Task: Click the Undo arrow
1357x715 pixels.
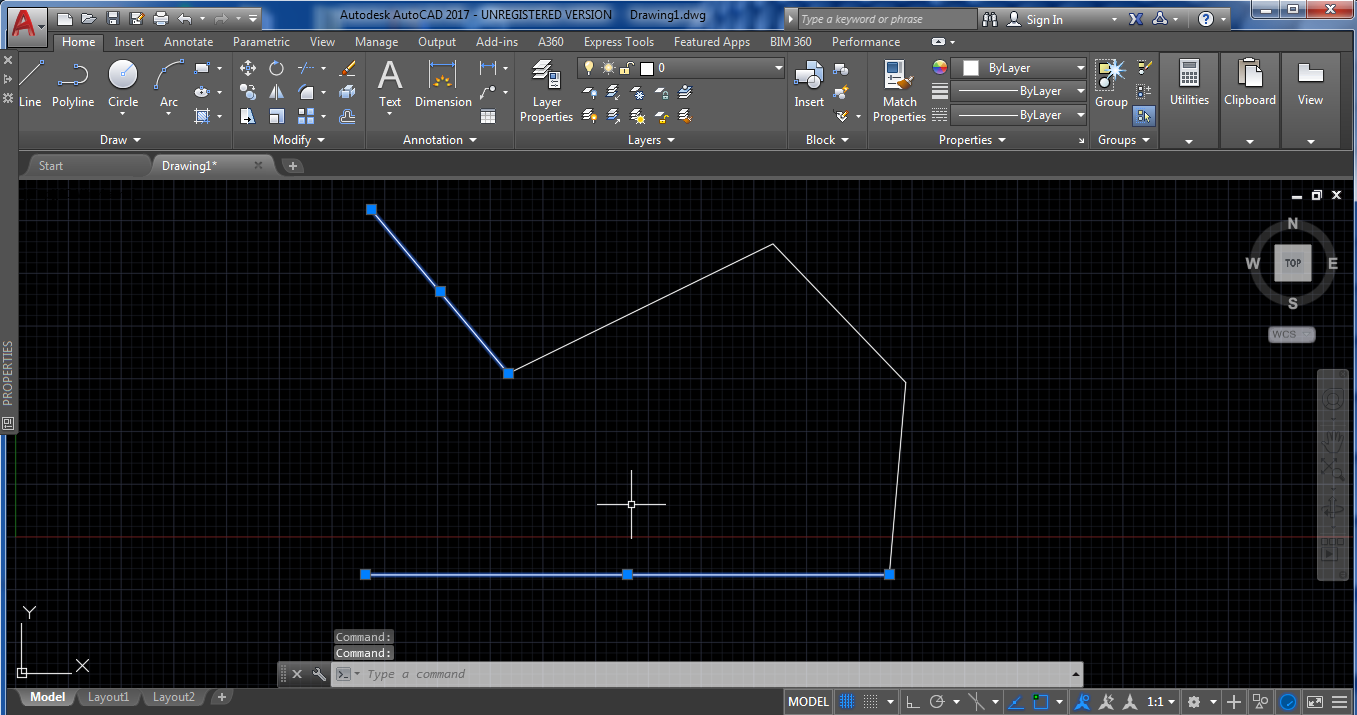Action: [x=184, y=18]
